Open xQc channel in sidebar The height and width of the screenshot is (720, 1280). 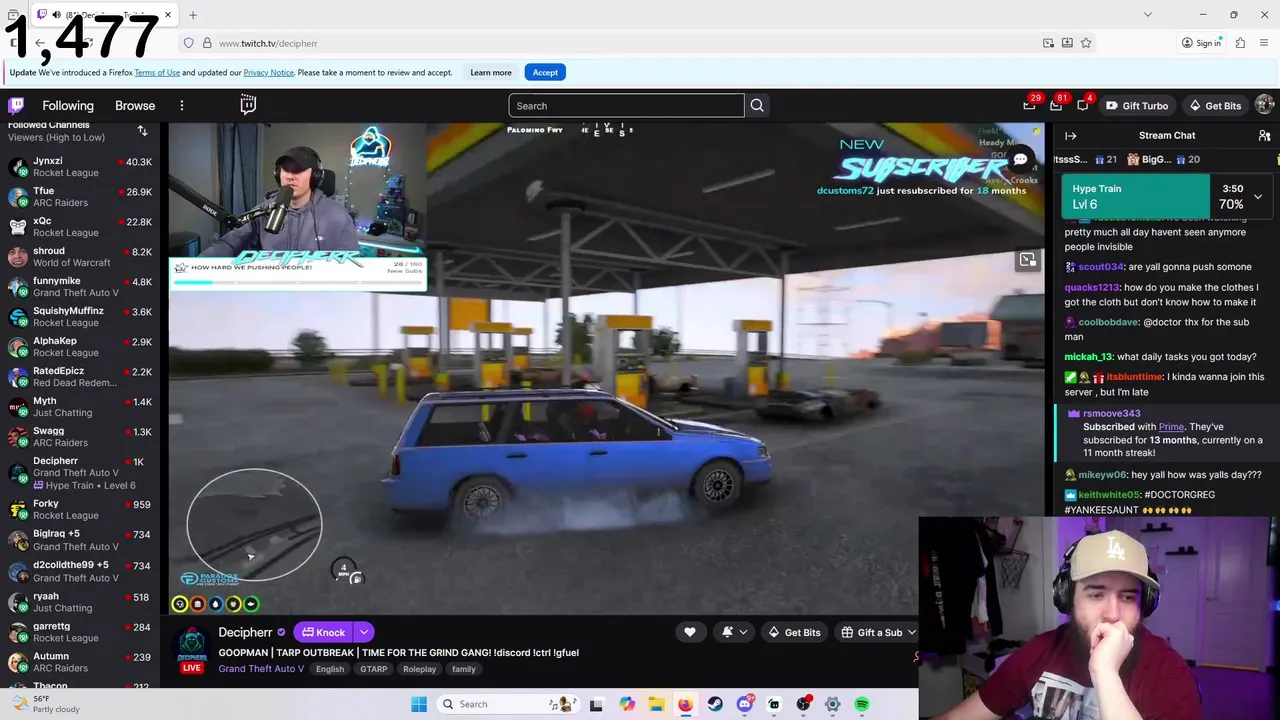point(80,226)
